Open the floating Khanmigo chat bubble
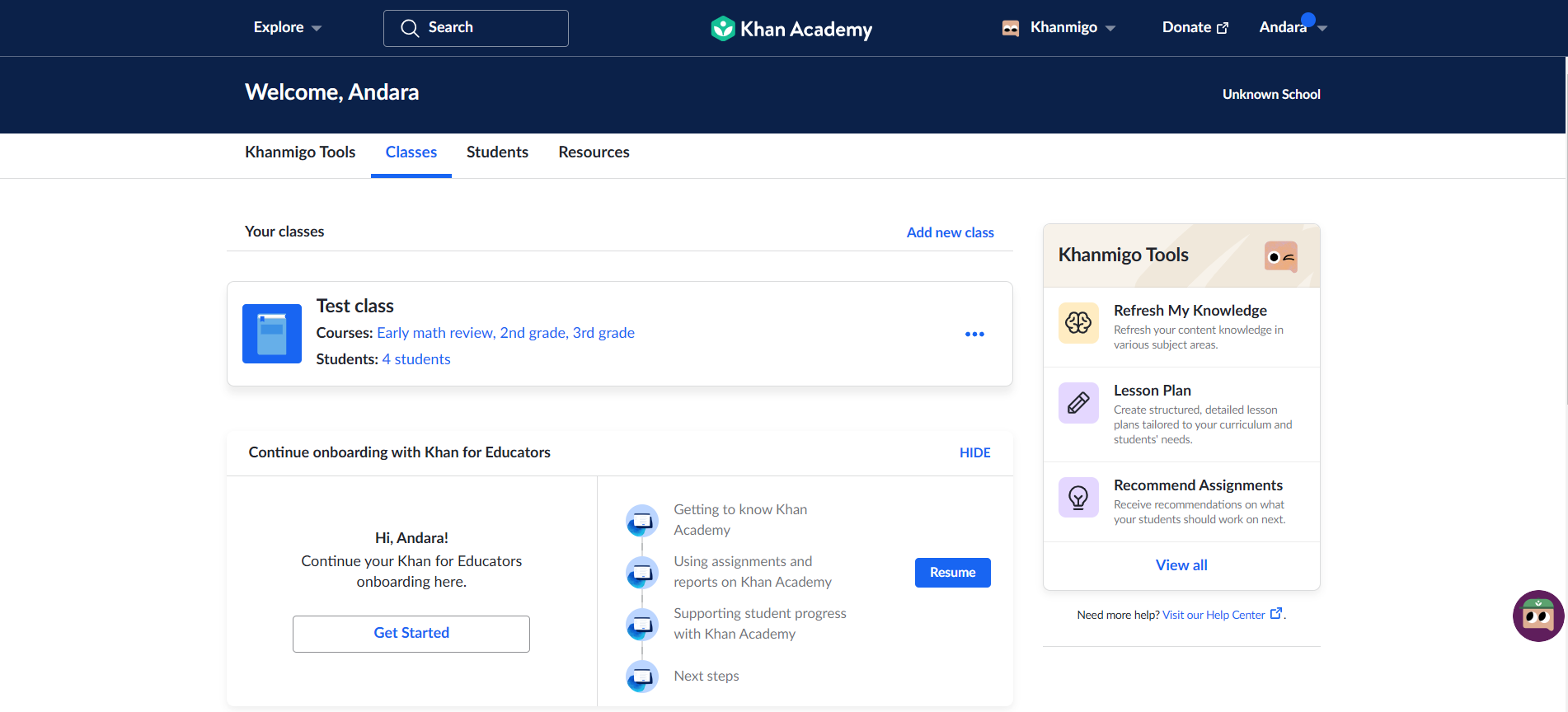1568x712 pixels. (x=1538, y=616)
